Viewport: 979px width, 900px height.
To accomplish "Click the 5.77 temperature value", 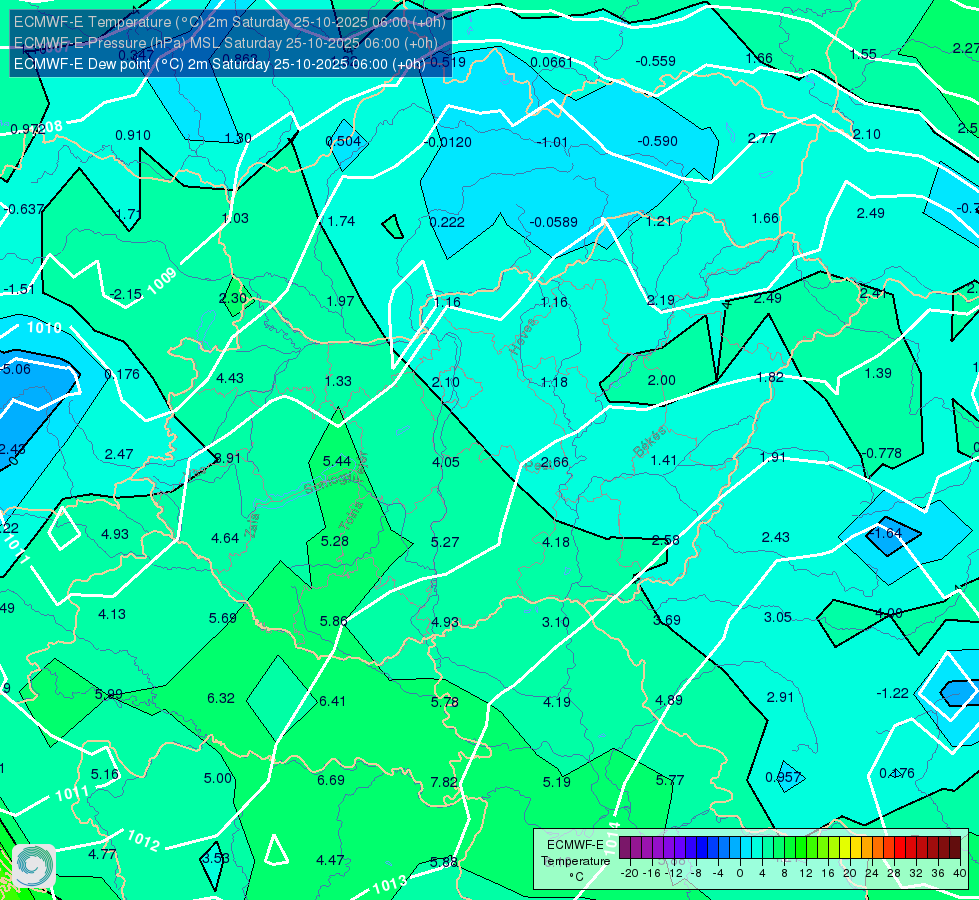I will [x=670, y=780].
